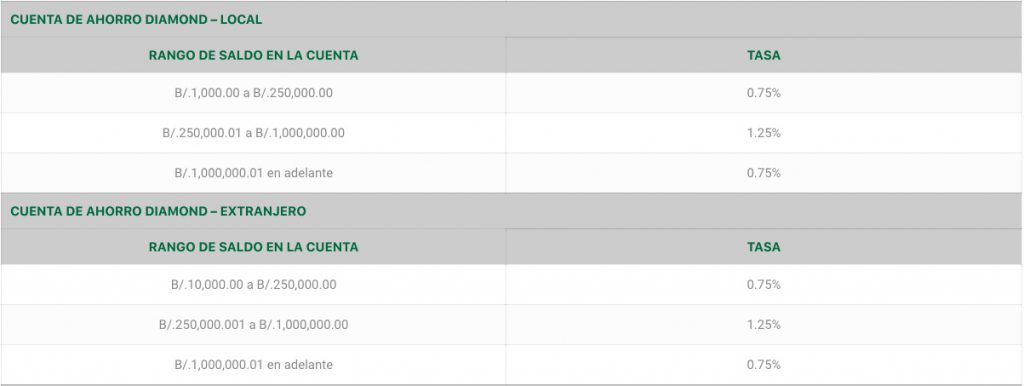Viewport: 1024px width, 386px height.
Task: Click 0.75% rate in last Local row
Action: 763,173
